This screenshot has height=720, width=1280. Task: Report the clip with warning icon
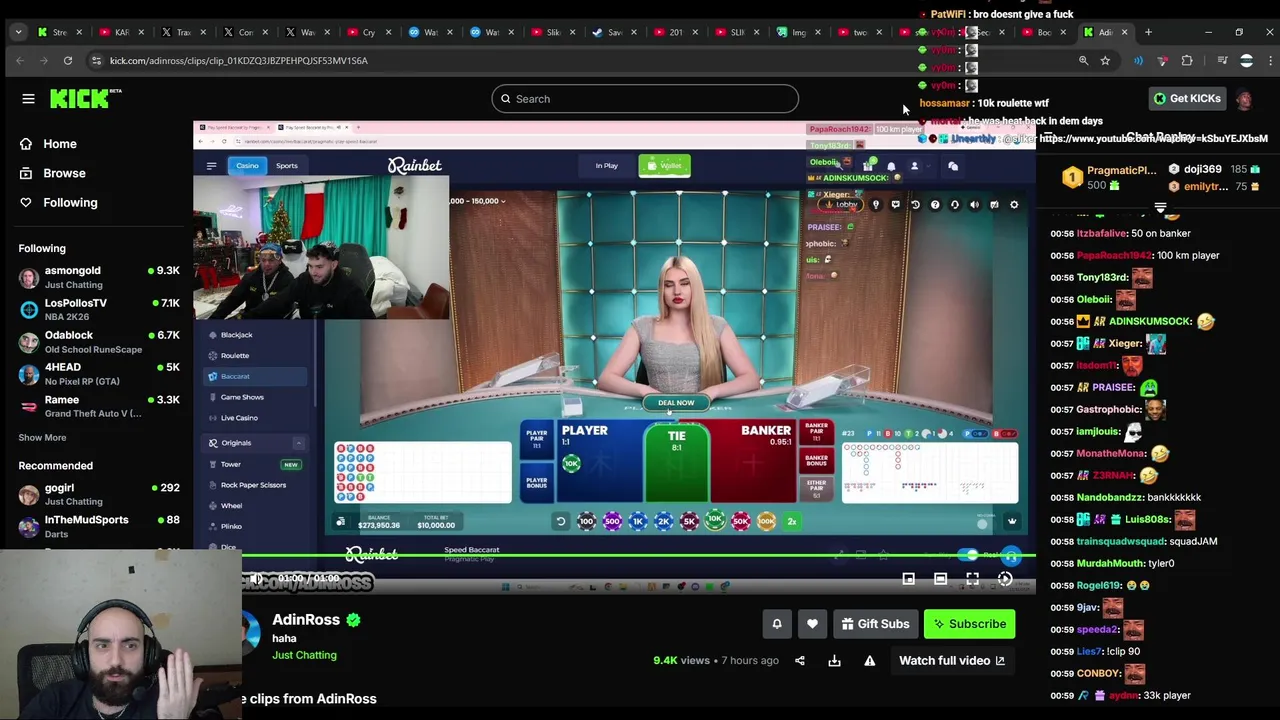[x=869, y=661]
